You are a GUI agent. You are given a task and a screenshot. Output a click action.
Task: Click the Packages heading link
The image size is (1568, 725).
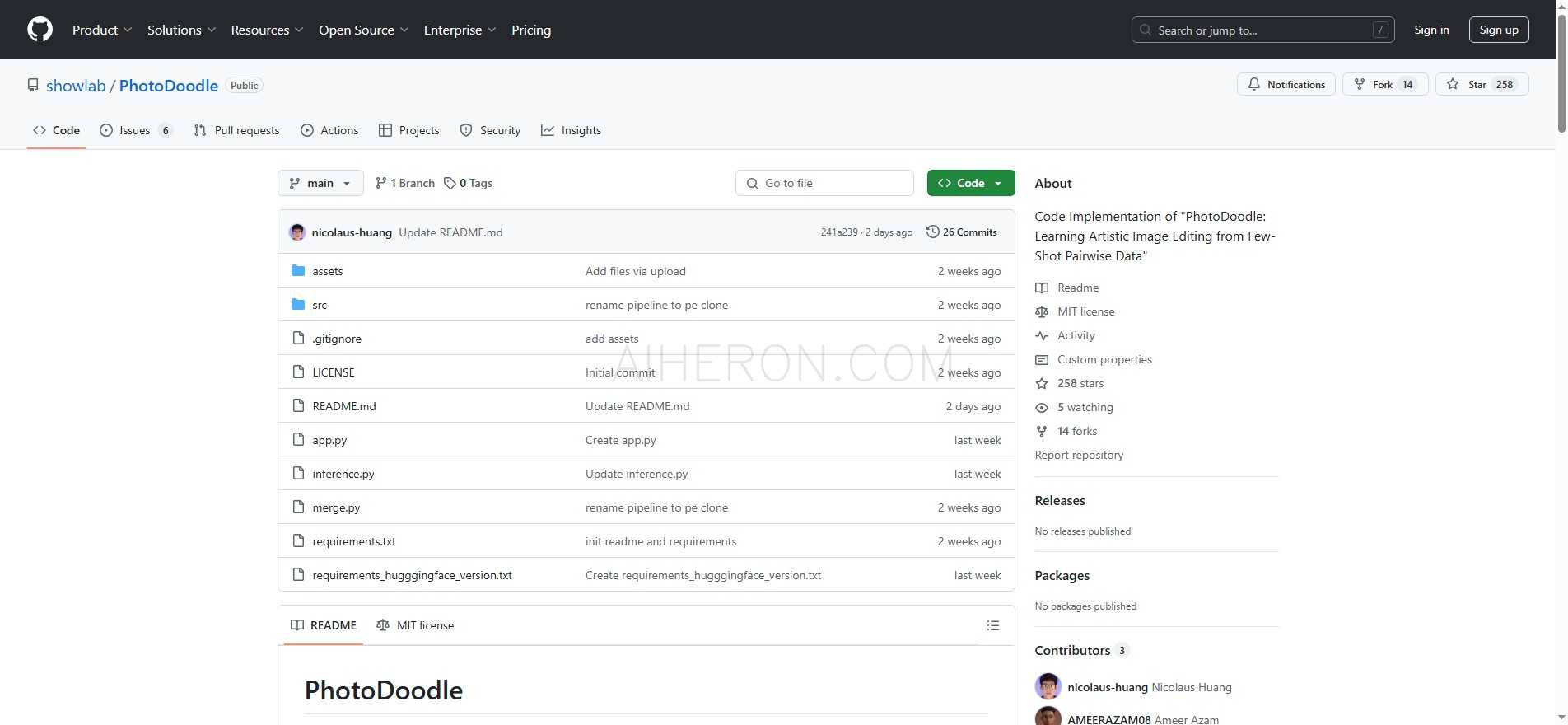pyautogui.click(x=1062, y=575)
